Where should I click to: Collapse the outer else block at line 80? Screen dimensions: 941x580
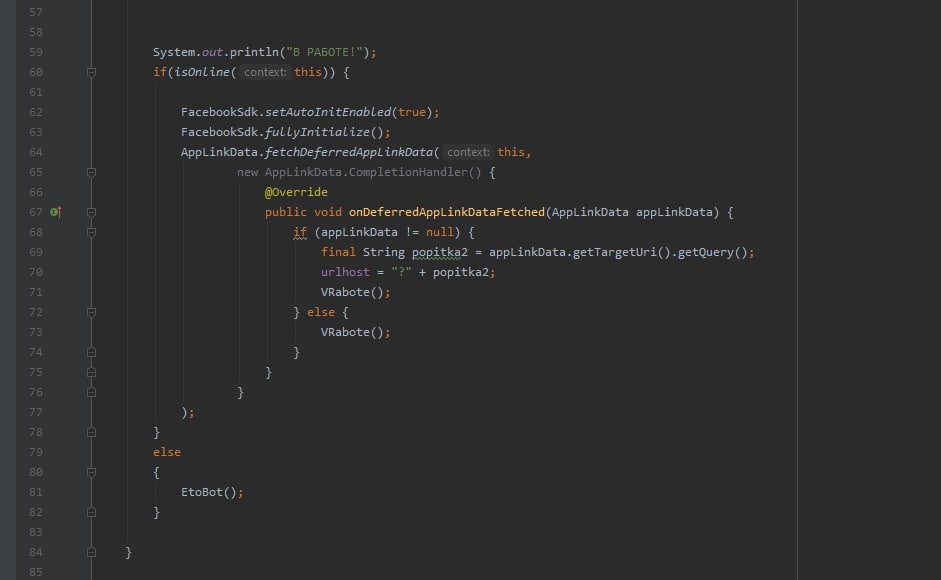91,473
